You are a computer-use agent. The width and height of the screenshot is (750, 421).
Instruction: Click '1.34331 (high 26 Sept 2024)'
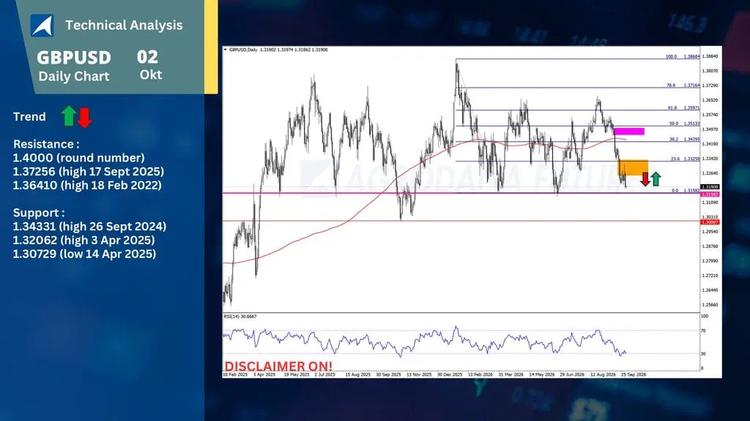(89, 226)
